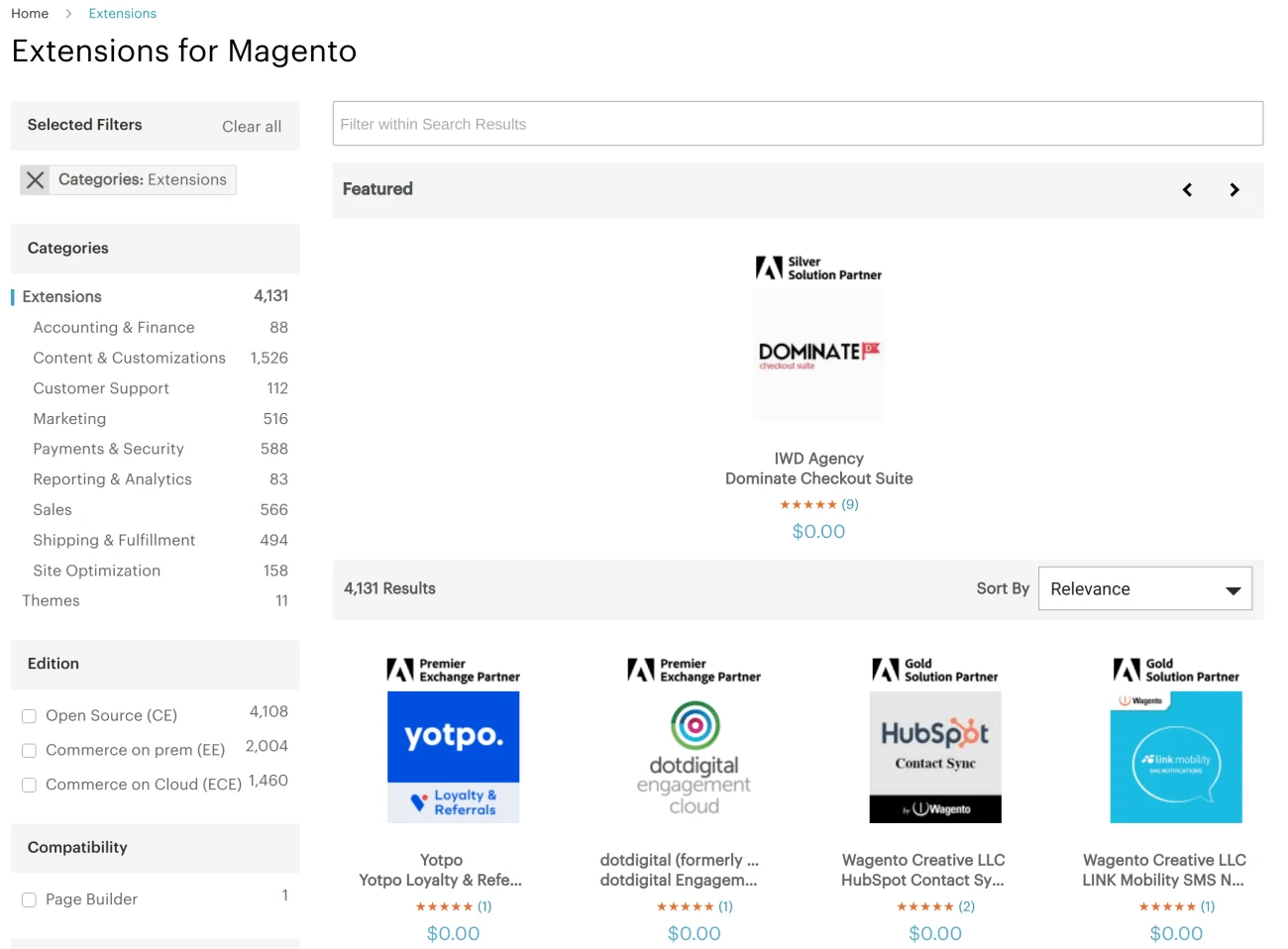The height and width of the screenshot is (949, 1288).
Task: Open the Yotpo Loyalty & Referrals logo
Action: coord(453,757)
